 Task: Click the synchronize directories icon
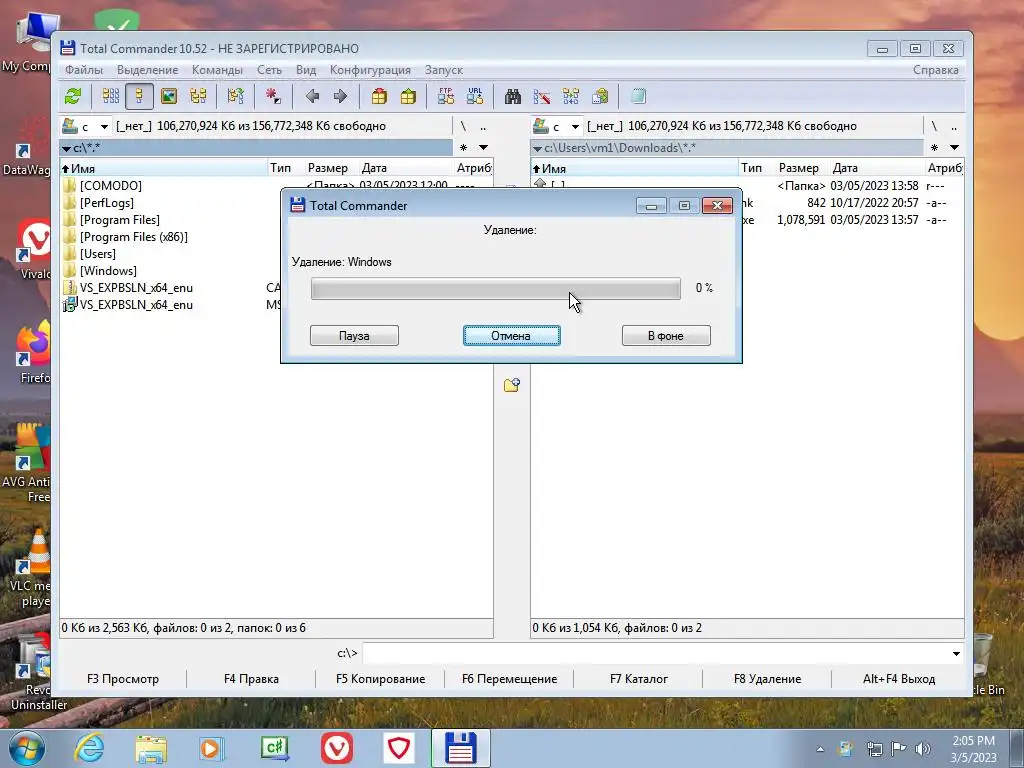pos(571,97)
